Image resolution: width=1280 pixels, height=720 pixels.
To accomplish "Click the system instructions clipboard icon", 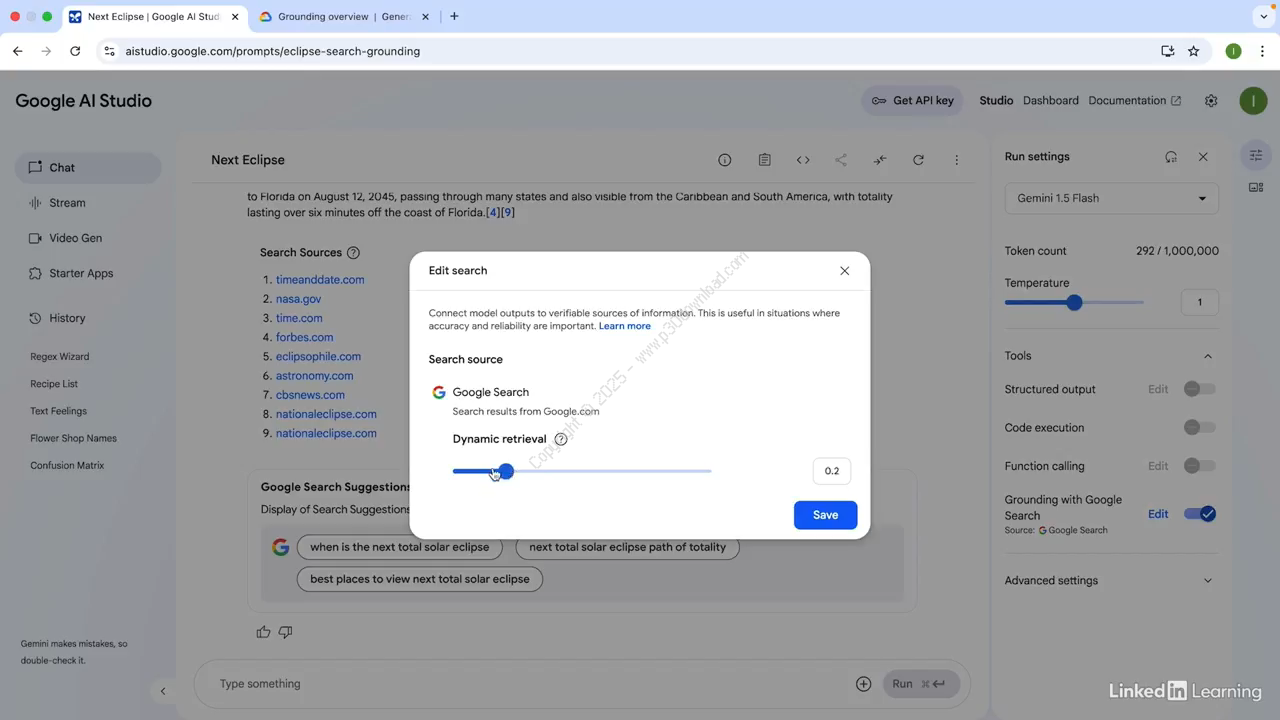I will click(x=764, y=160).
